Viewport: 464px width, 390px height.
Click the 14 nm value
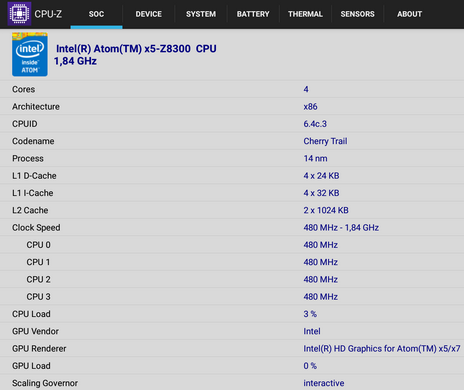pos(315,159)
